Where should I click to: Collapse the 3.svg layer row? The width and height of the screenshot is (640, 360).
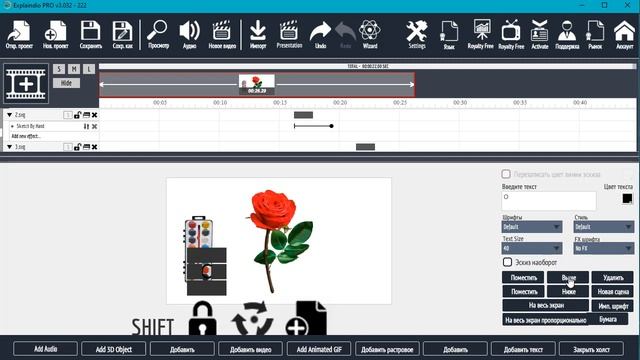9,147
